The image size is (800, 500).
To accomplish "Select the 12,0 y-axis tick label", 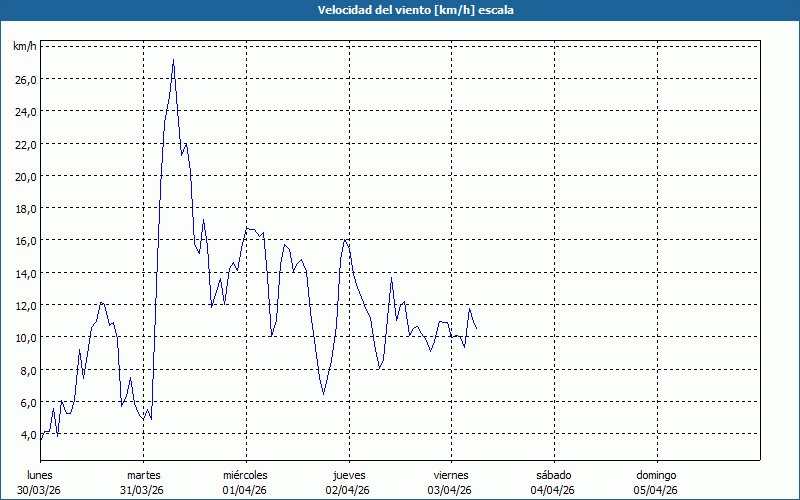I will [26, 306].
